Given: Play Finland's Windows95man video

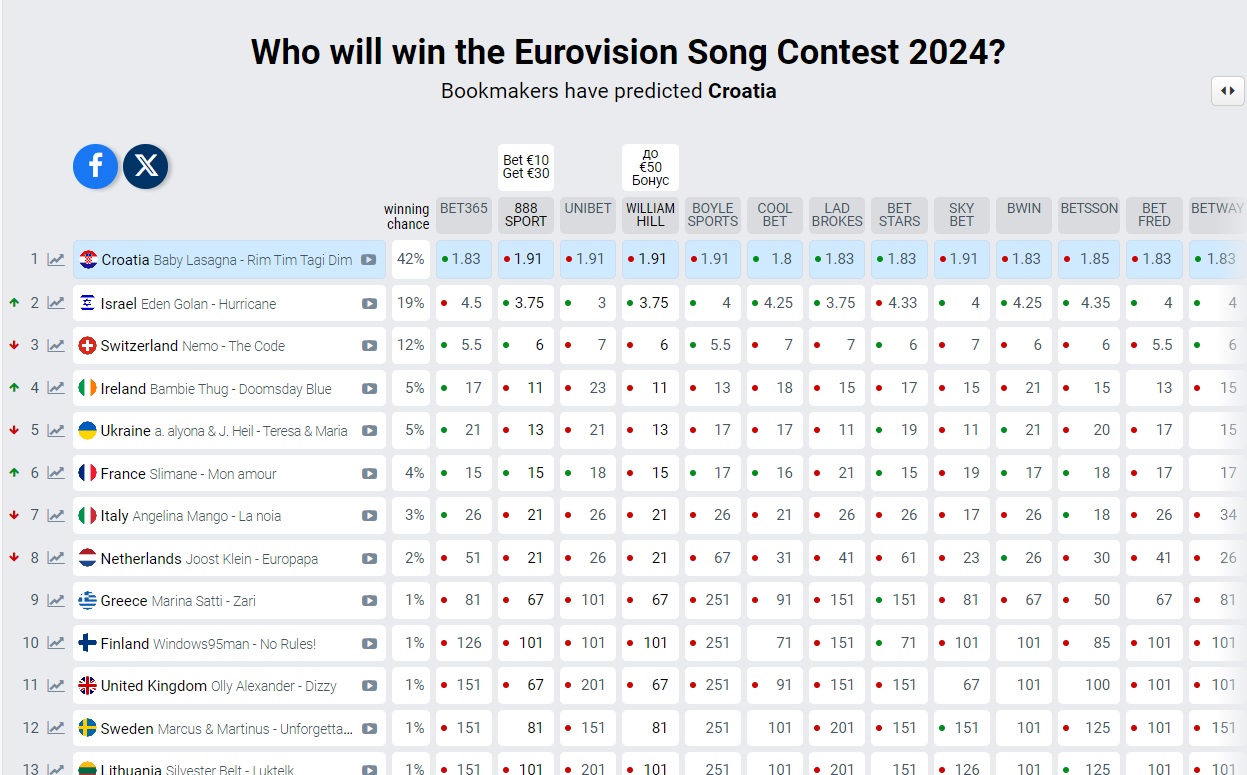Looking at the screenshot, I should [x=370, y=642].
